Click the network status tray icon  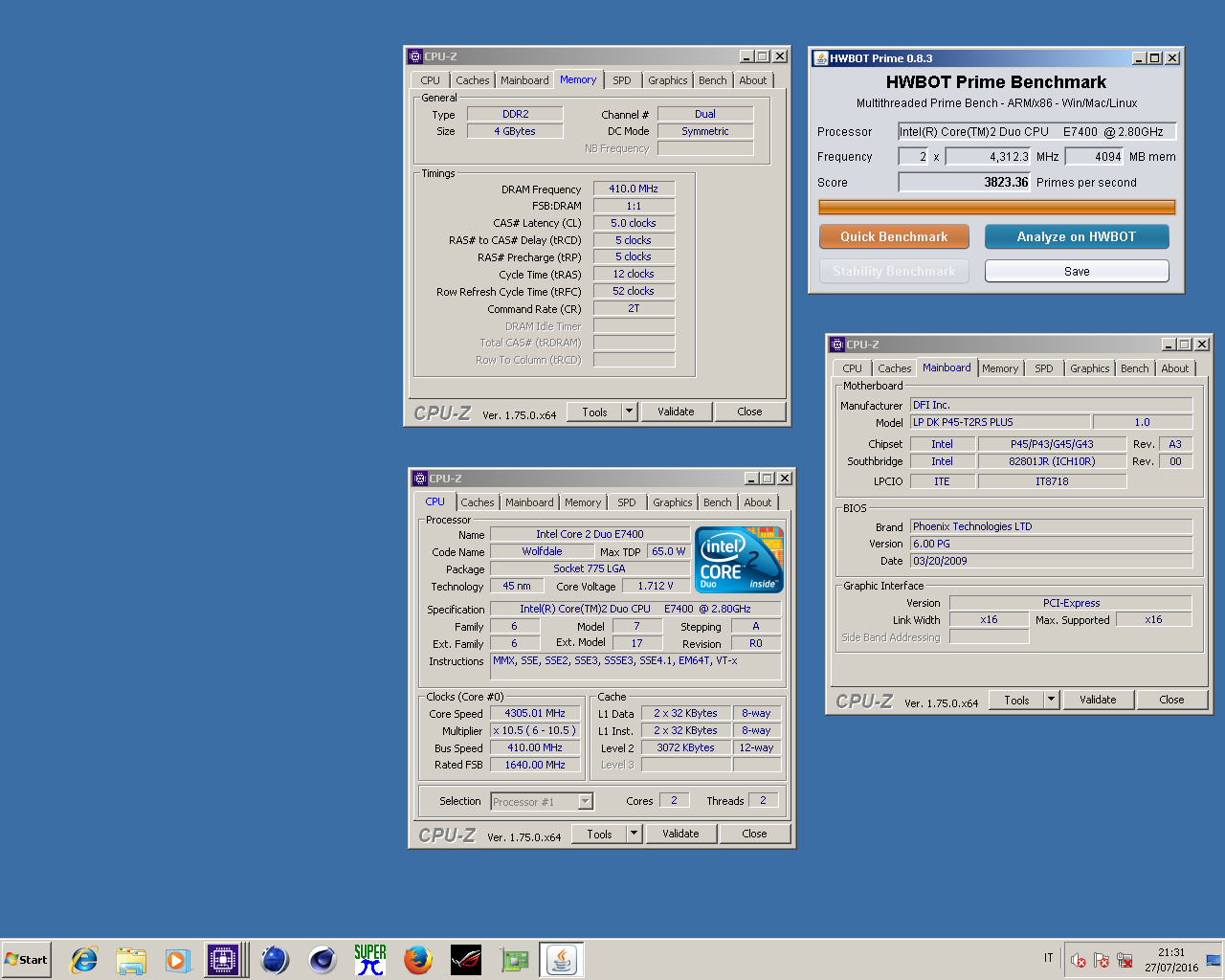1125,960
